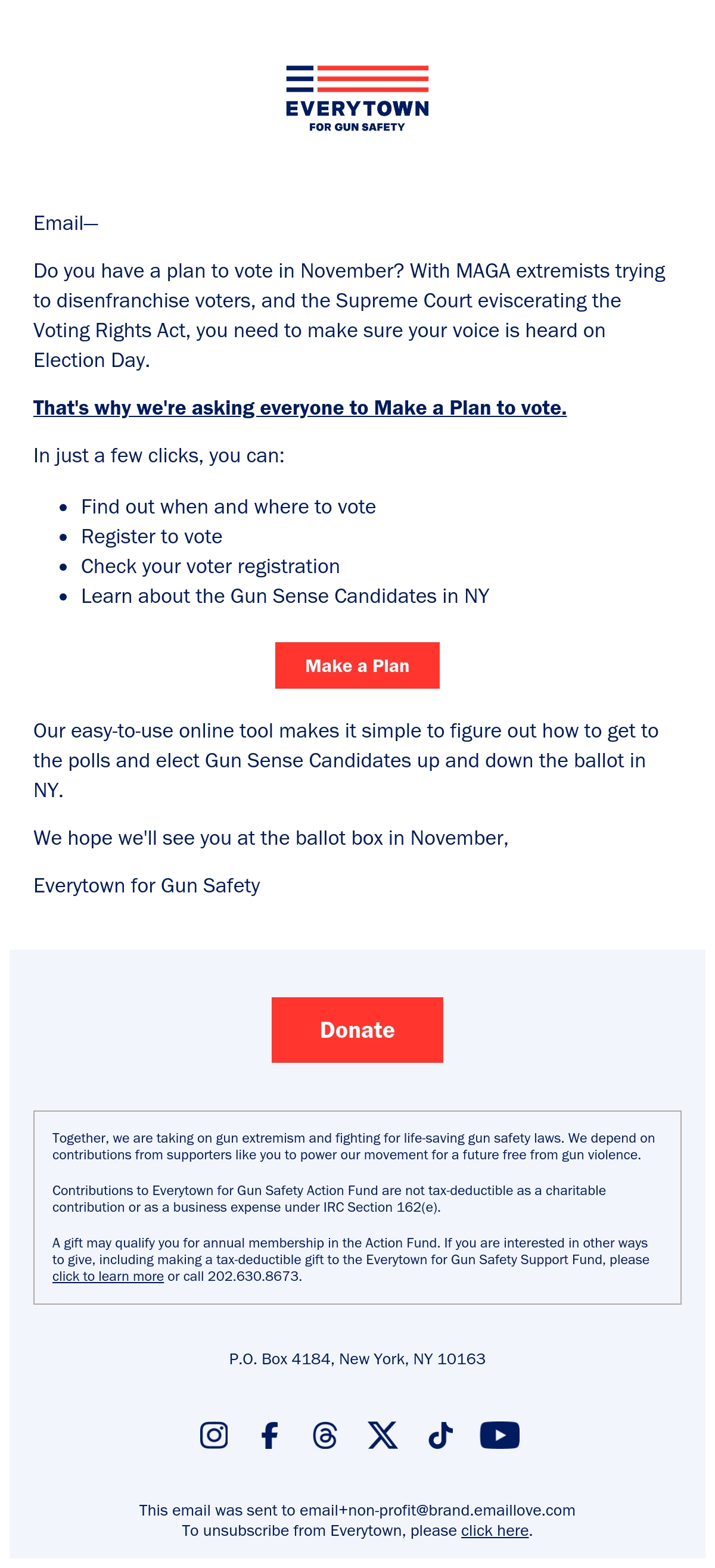The image size is (715, 1568).
Task: Open the YouTube icon link
Action: click(x=499, y=1435)
